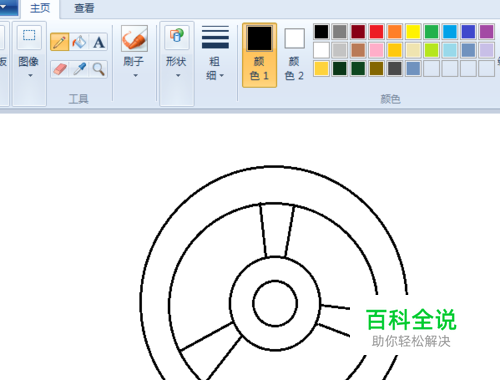Pick the orange color swatch

click(395, 32)
